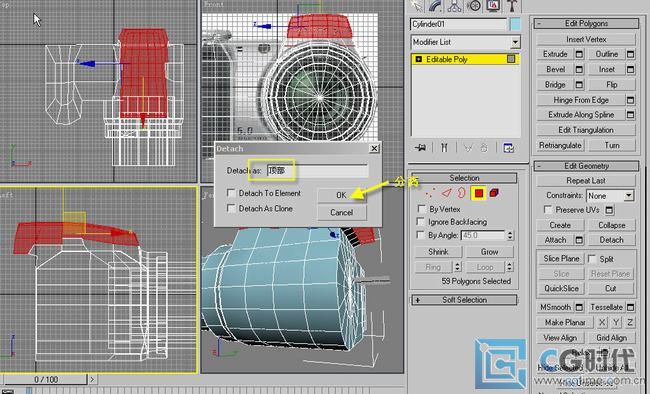Cancel the Detach dialog
The width and height of the screenshot is (650, 394).
342,212
